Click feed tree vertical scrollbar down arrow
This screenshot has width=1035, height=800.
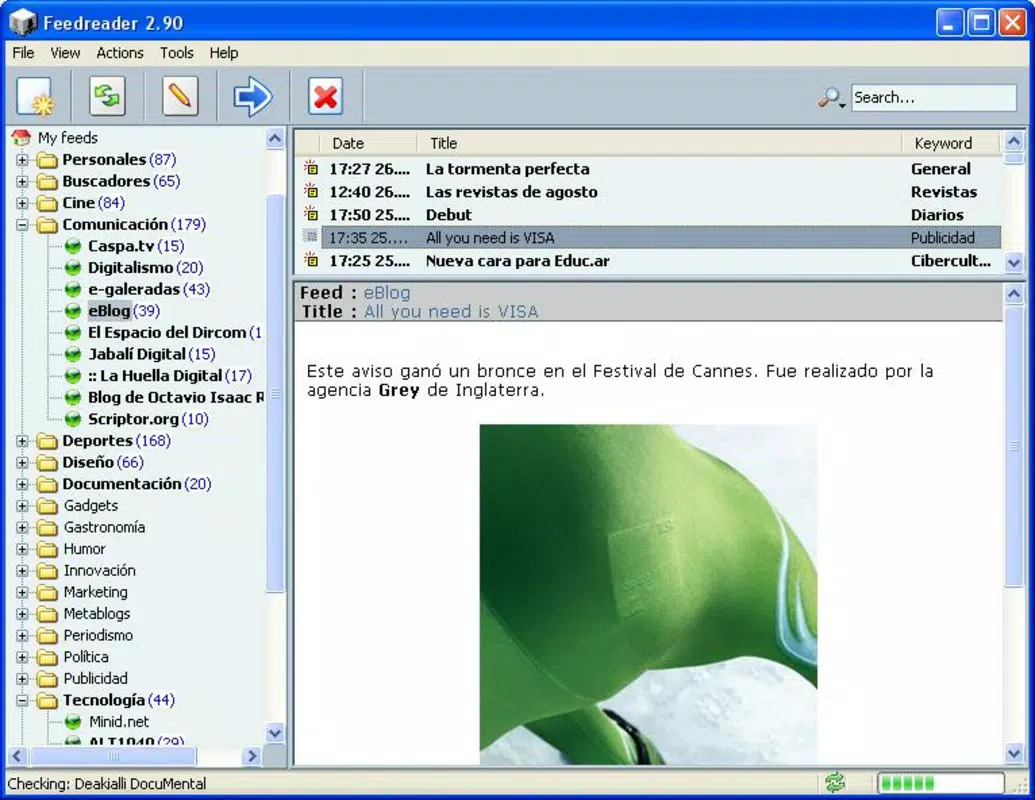click(x=275, y=733)
